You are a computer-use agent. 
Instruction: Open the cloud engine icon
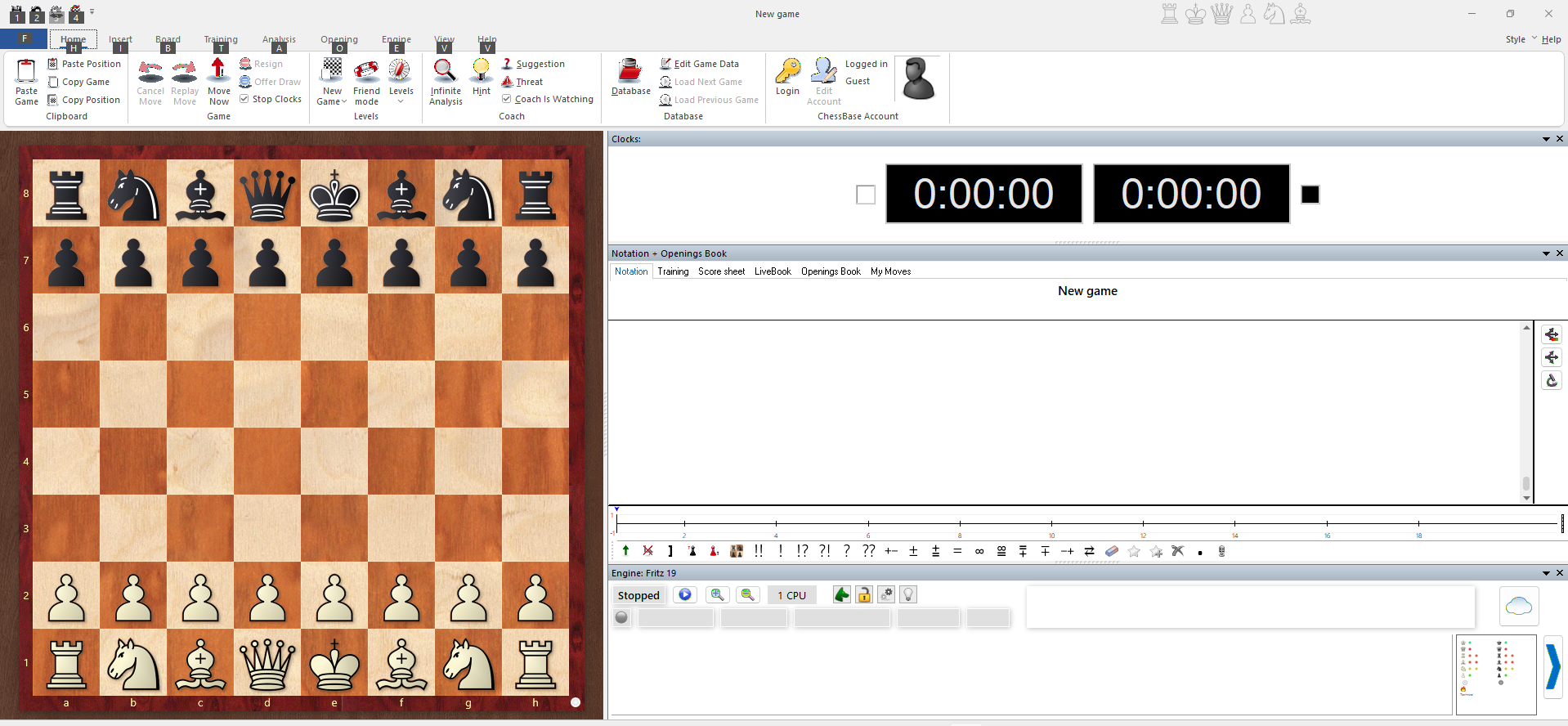coord(1519,606)
